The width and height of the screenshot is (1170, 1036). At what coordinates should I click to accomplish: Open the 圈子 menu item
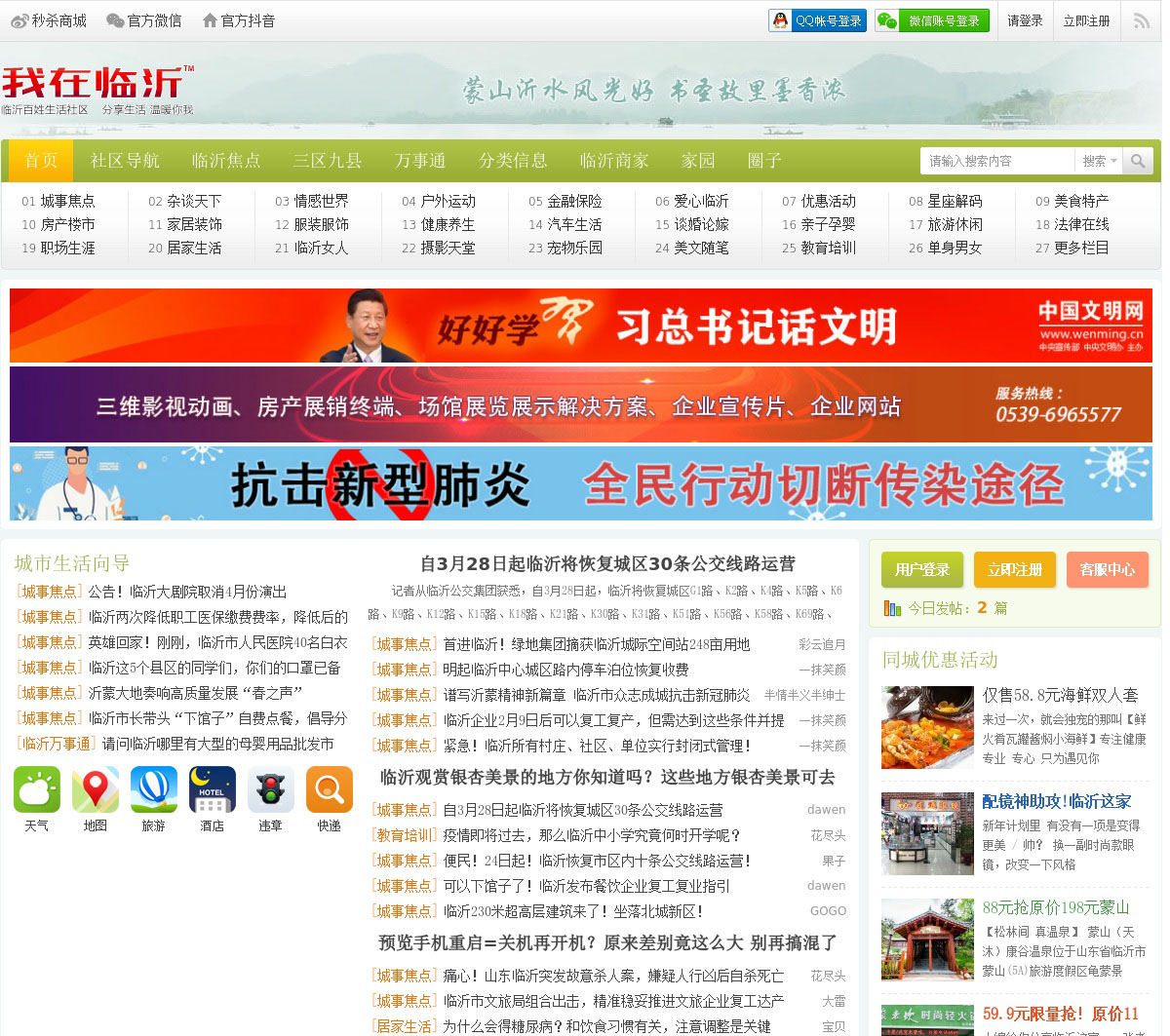[764, 161]
